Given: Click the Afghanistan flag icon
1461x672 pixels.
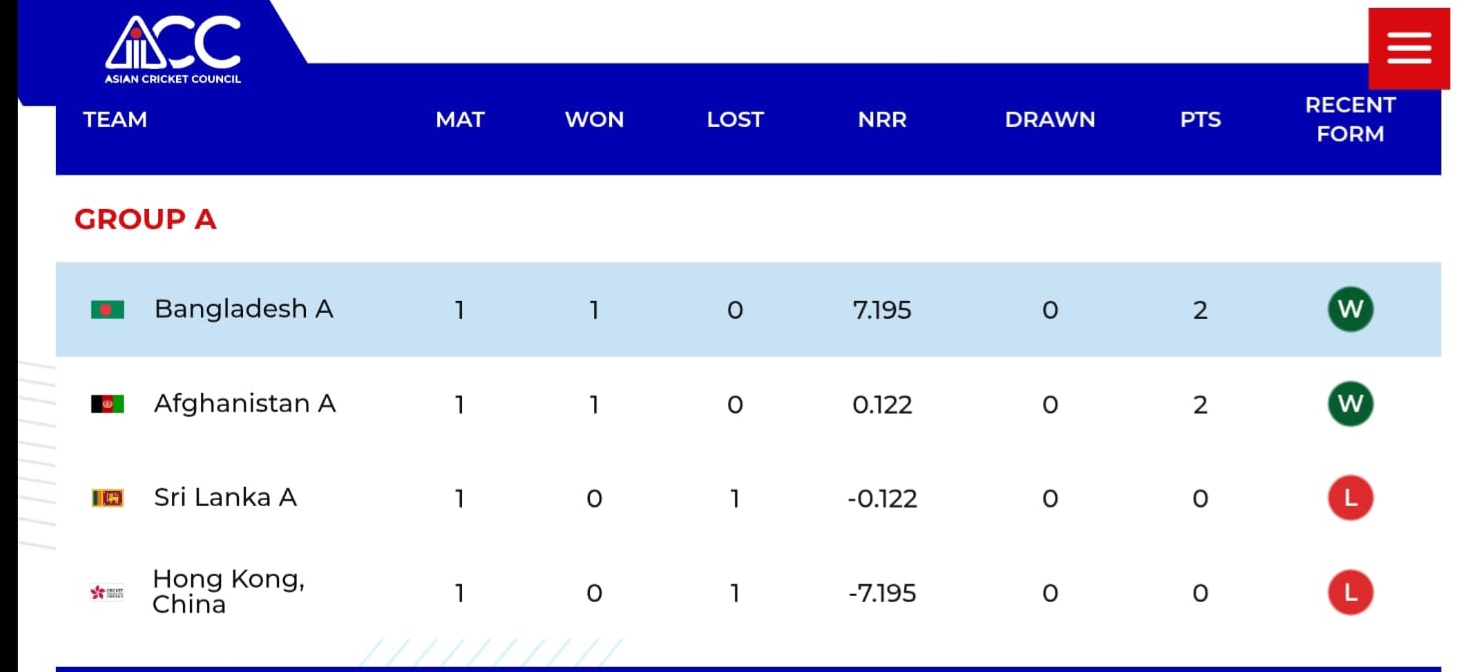Looking at the screenshot, I should 107,404.
